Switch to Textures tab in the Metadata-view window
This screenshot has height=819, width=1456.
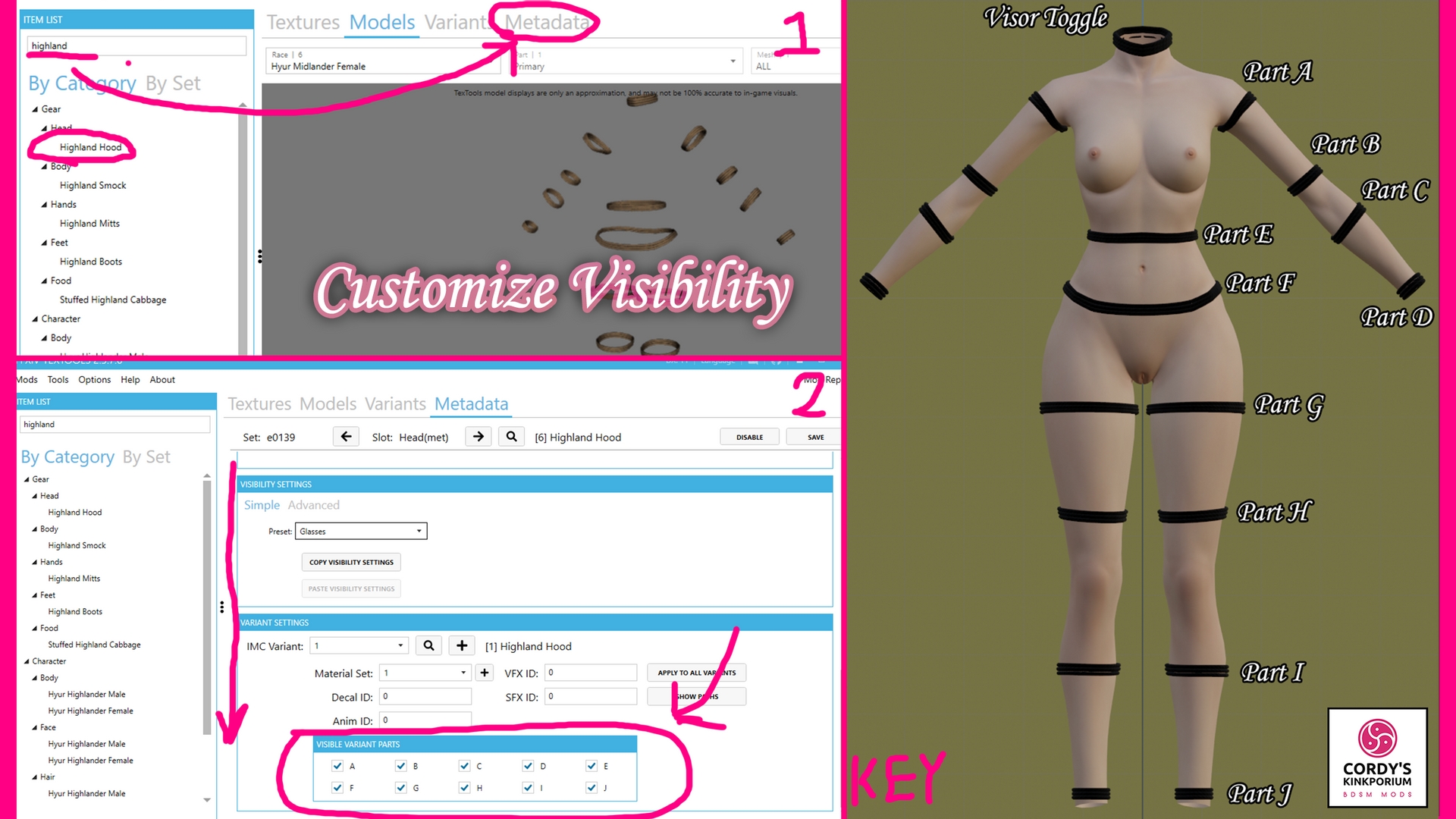(259, 403)
